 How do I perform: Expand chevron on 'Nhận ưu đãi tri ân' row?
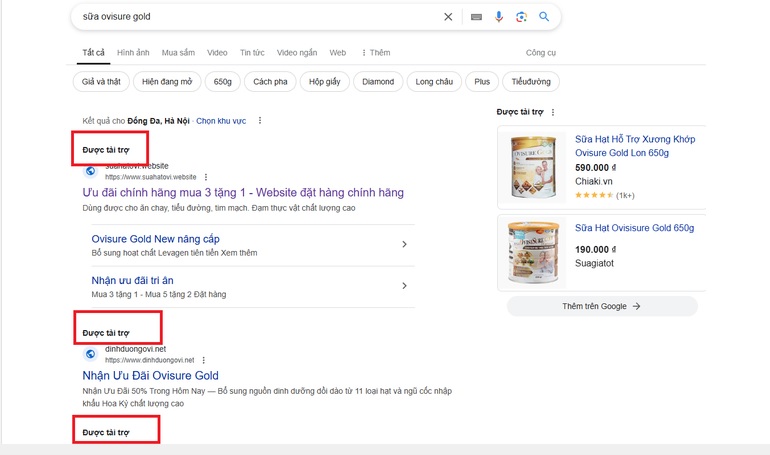404,286
